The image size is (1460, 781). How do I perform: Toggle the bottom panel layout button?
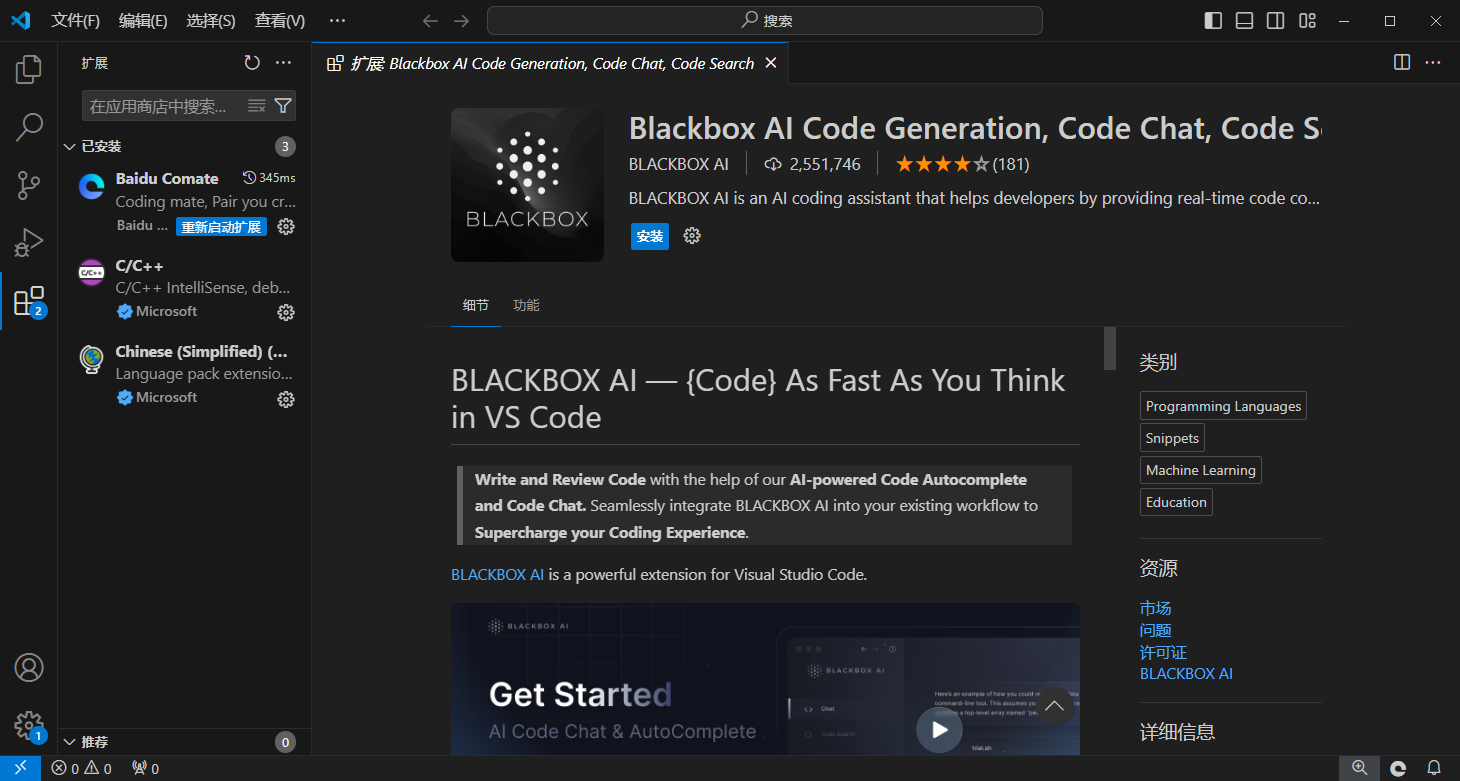point(1244,20)
